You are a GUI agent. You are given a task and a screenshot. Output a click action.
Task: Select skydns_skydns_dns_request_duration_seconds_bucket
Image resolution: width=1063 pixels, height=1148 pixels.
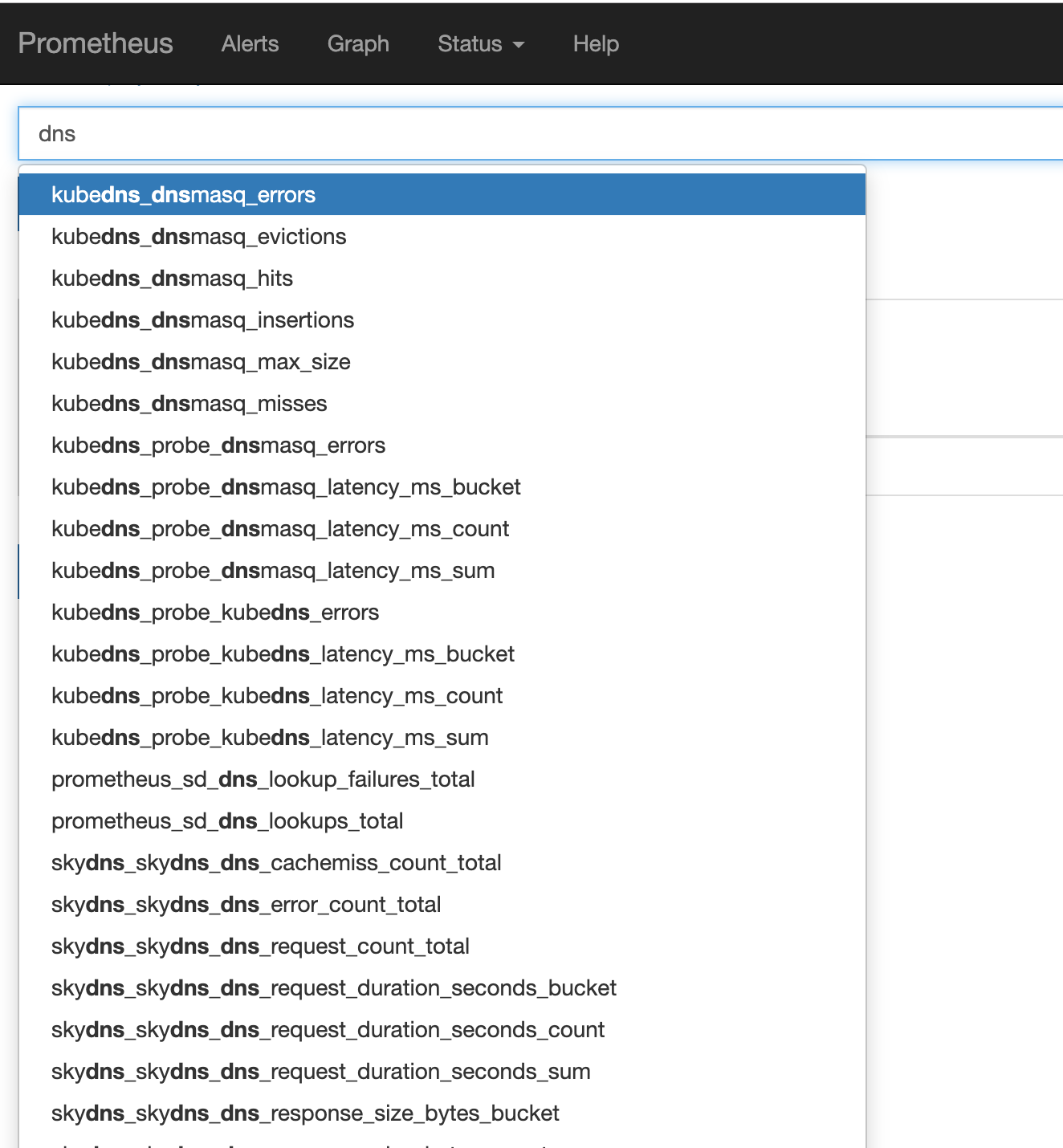442,987
